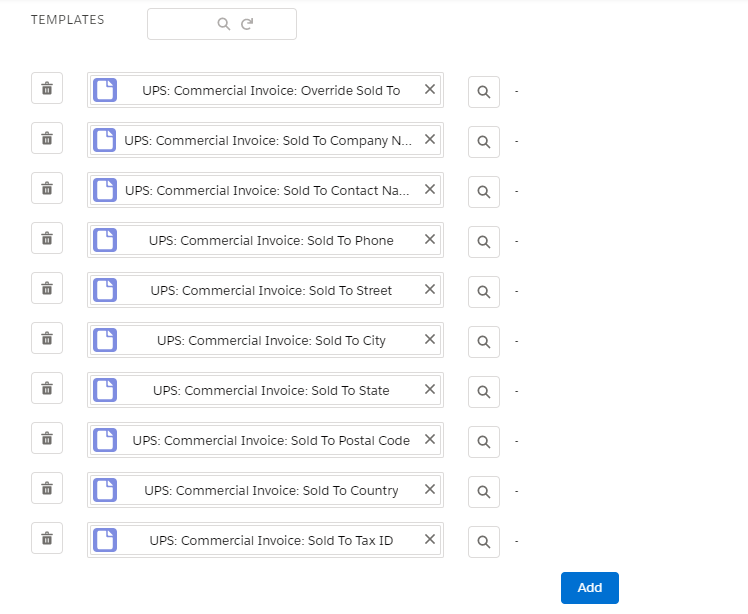Clear the Sold To State selection
The image size is (748, 614).
[430, 389]
